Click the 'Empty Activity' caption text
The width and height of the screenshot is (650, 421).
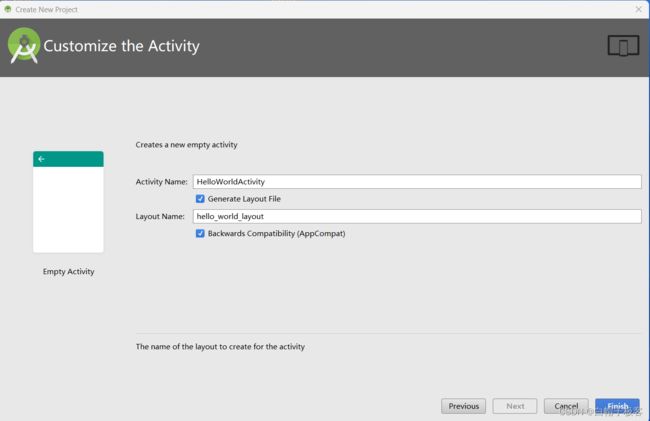[x=68, y=271]
